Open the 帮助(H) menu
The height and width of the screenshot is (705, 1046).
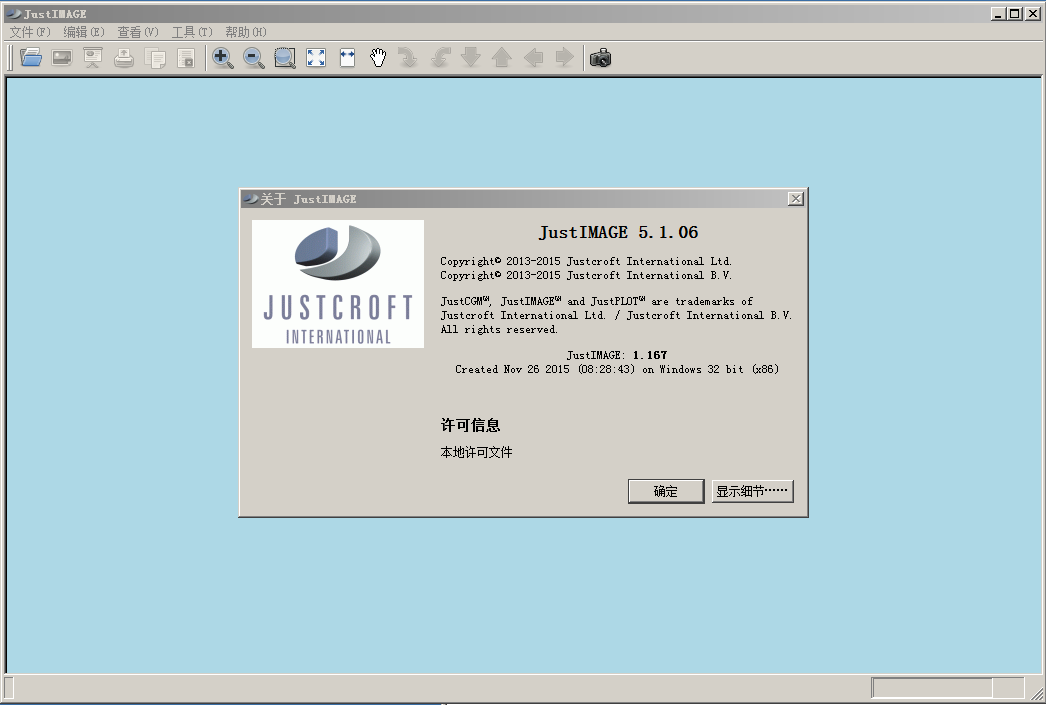(x=246, y=32)
